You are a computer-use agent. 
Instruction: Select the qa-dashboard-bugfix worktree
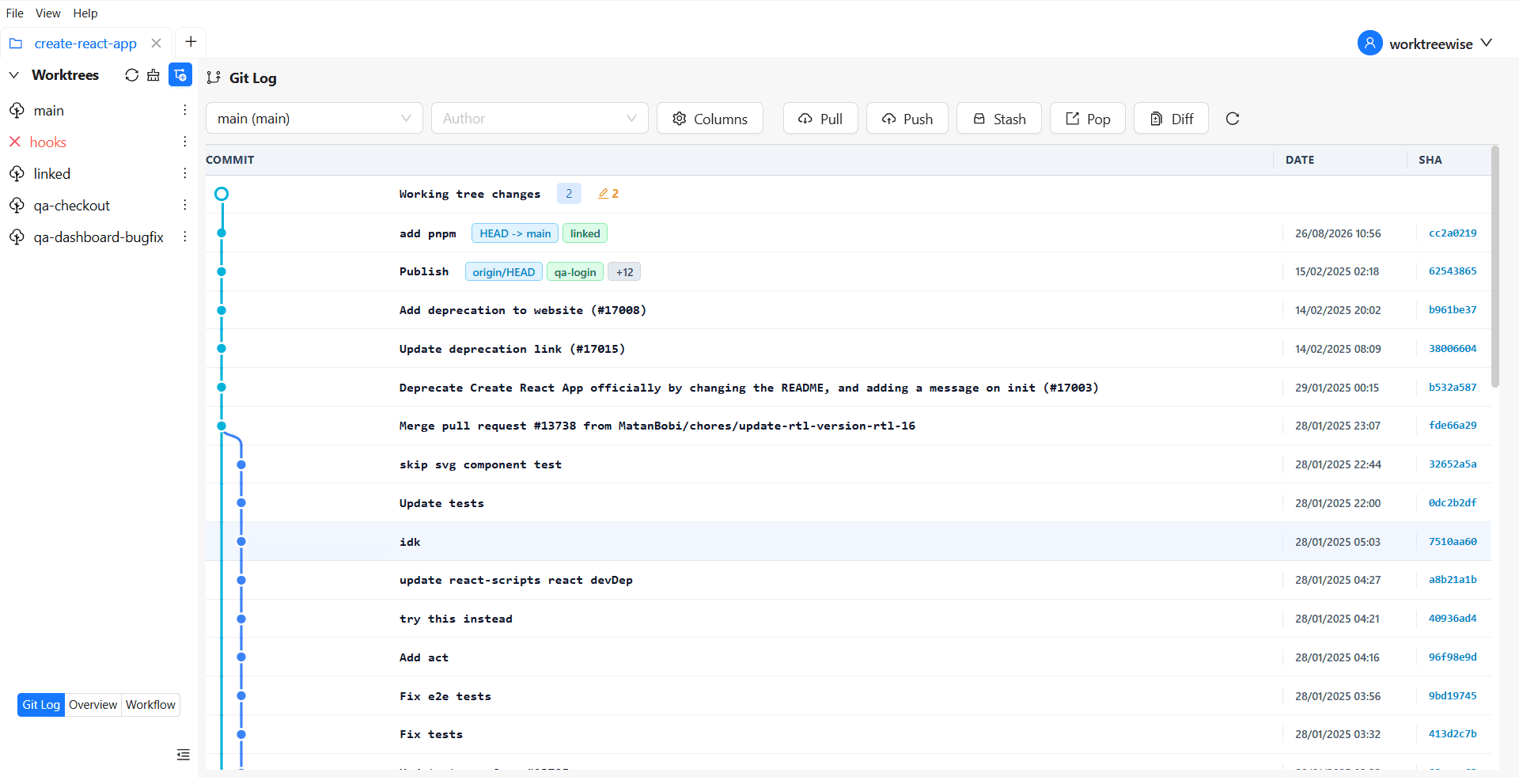click(x=98, y=237)
